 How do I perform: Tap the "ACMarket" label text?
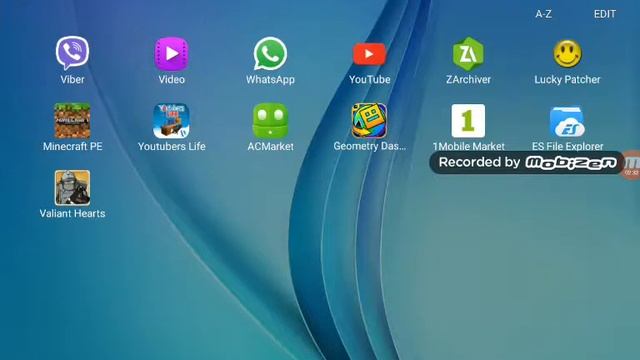coord(270,146)
